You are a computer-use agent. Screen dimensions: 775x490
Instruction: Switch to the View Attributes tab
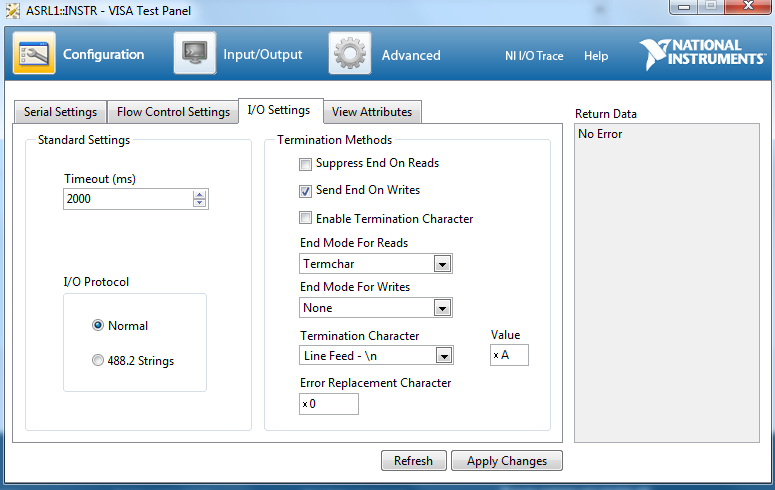[372, 112]
